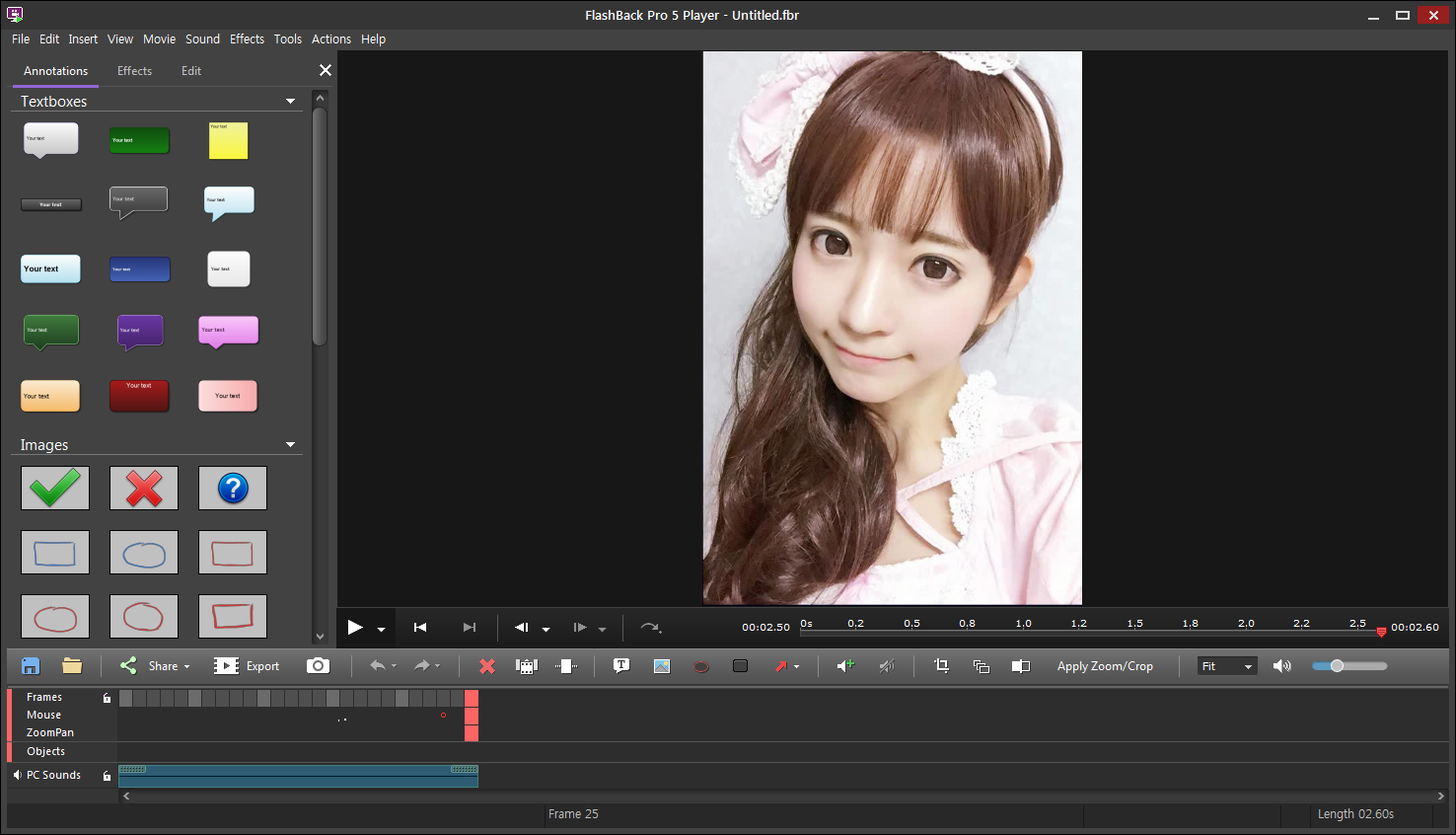Toggle the Frames track lock
1456x835 pixels.
click(107, 698)
